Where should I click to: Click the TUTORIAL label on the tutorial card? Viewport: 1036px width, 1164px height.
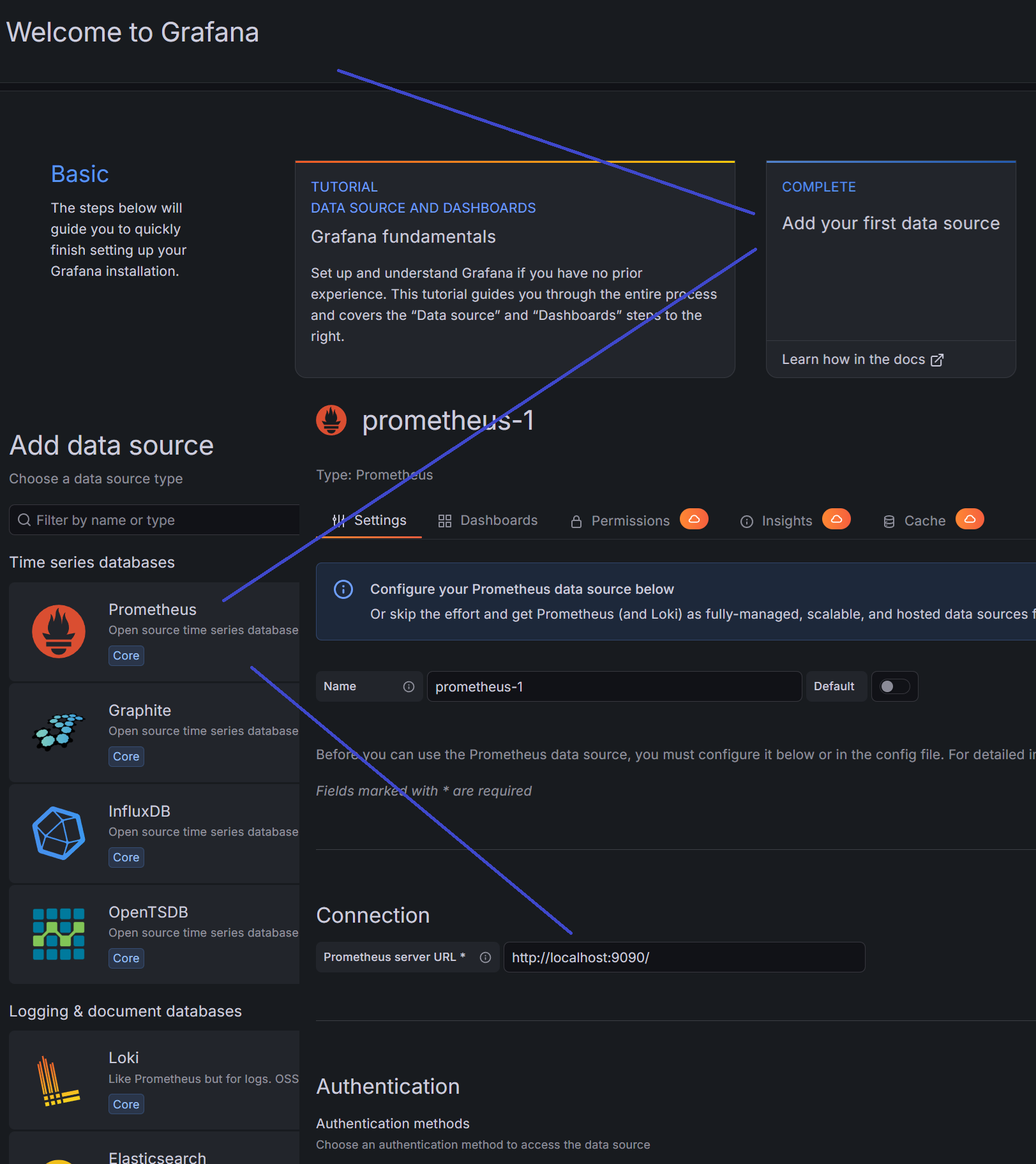point(345,187)
